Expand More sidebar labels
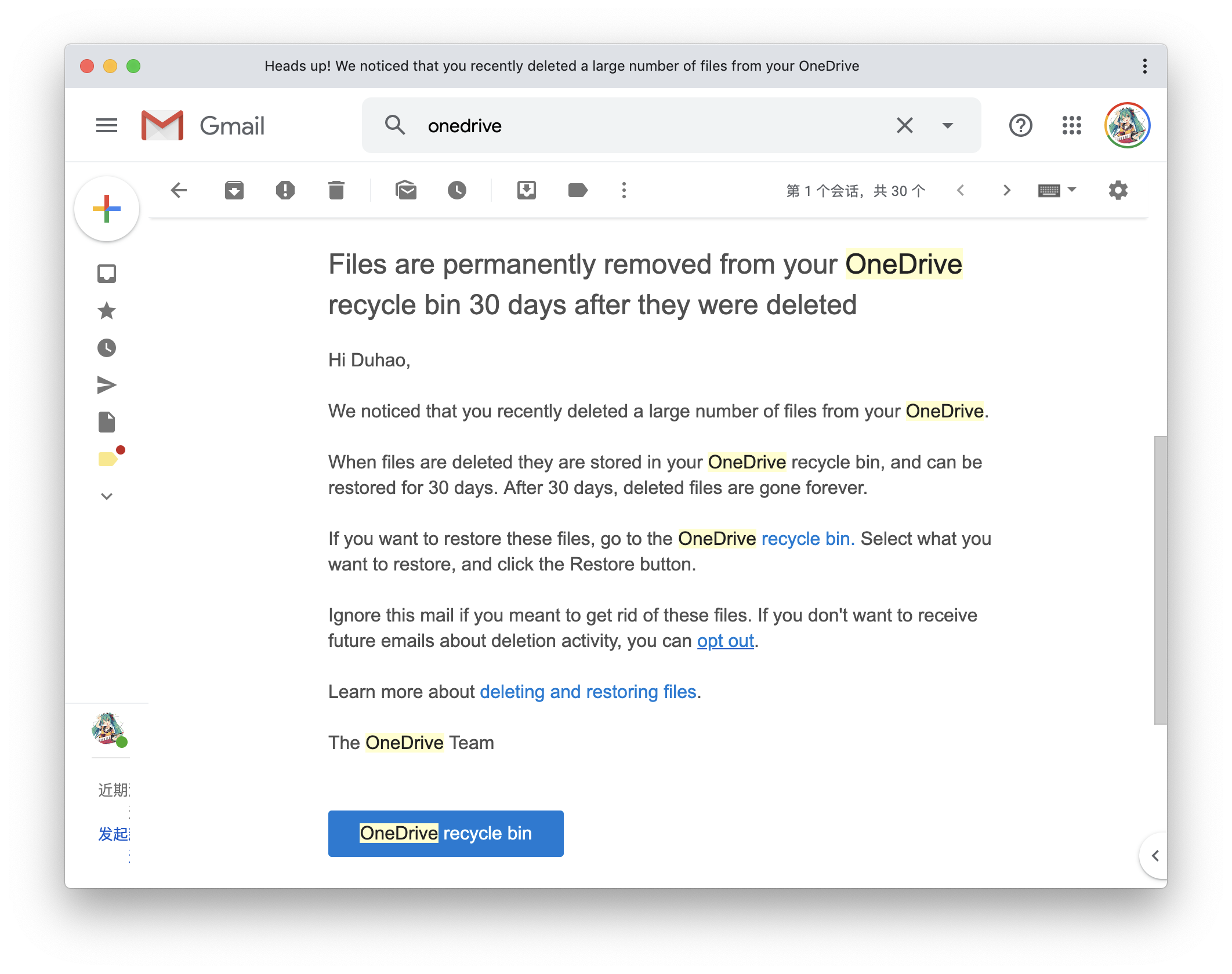The height and width of the screenshot is (974, 1232). tap(107, 496)
